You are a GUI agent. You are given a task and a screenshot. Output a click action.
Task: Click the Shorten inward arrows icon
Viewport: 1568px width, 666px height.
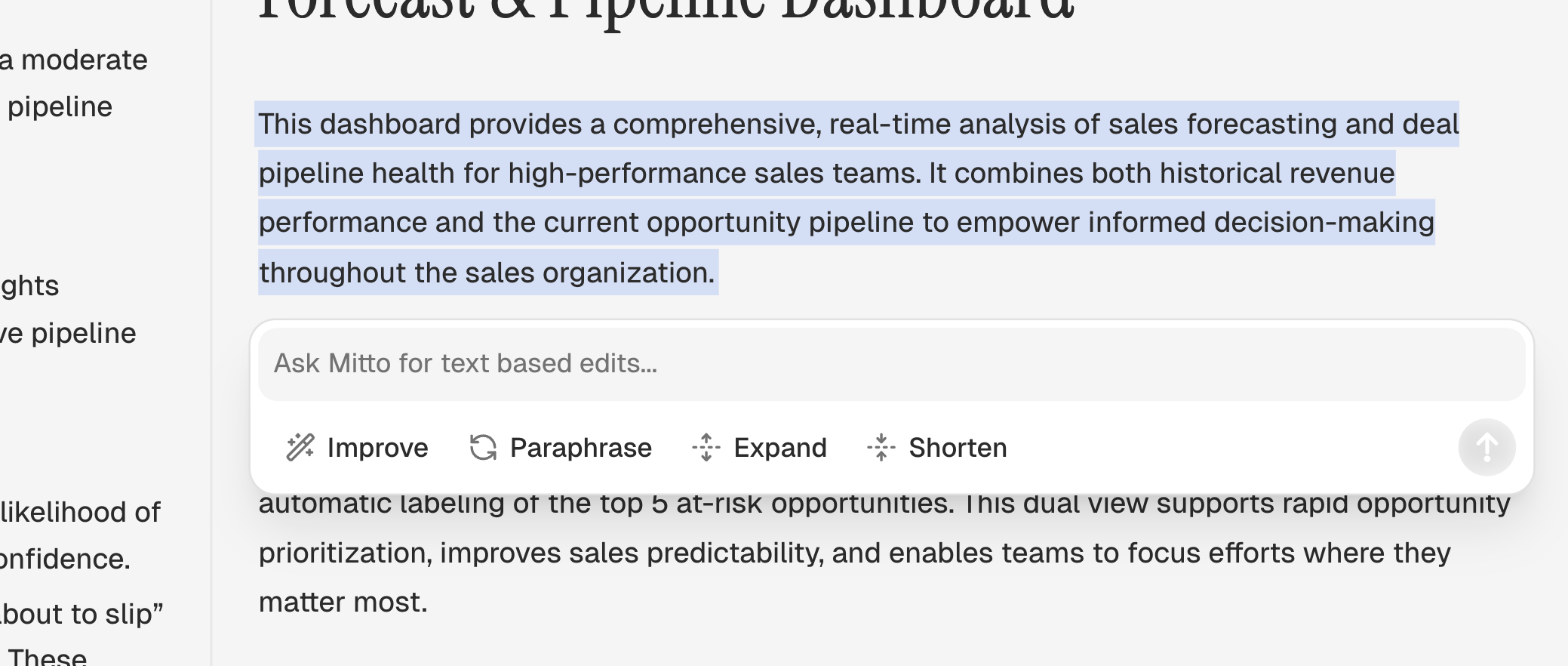(x=881, y=448)
